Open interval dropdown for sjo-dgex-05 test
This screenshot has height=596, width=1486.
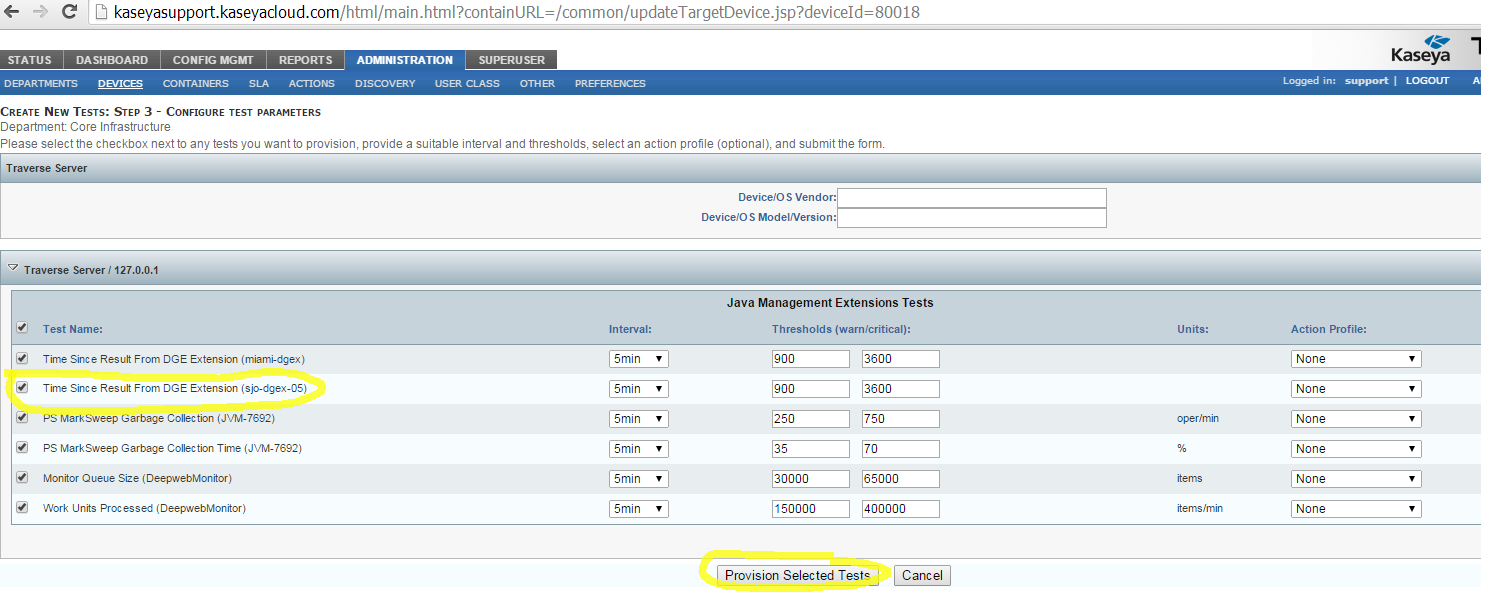(639, 389)
